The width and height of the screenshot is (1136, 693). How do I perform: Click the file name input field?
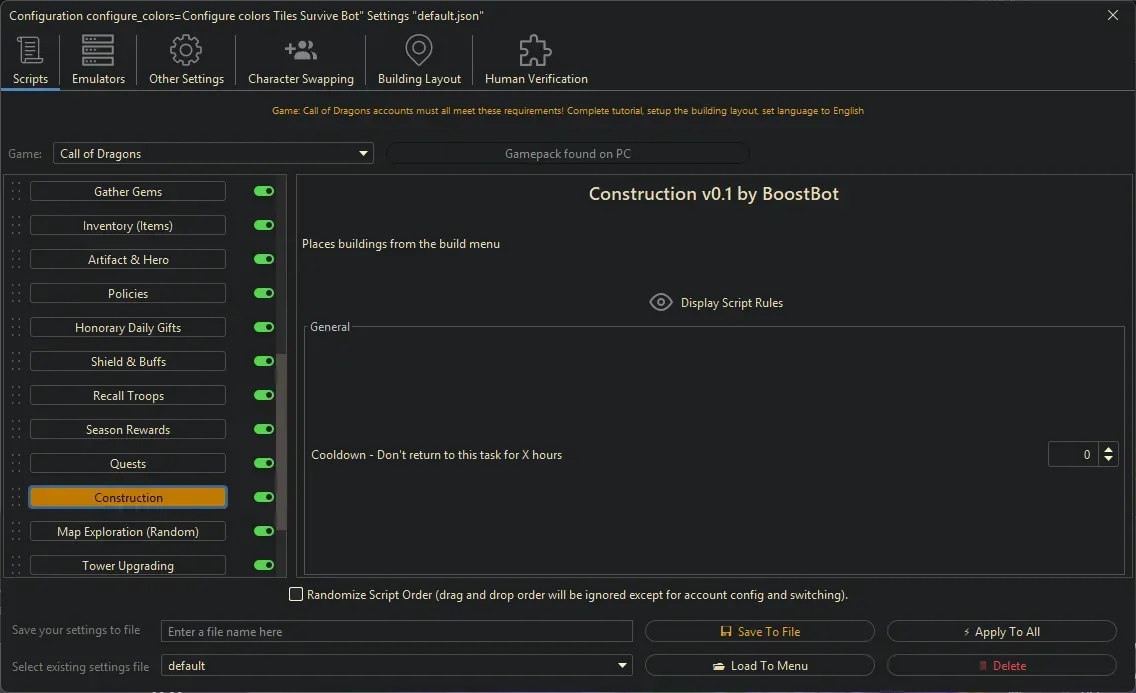pyautogui.click(x=395, y=631)
